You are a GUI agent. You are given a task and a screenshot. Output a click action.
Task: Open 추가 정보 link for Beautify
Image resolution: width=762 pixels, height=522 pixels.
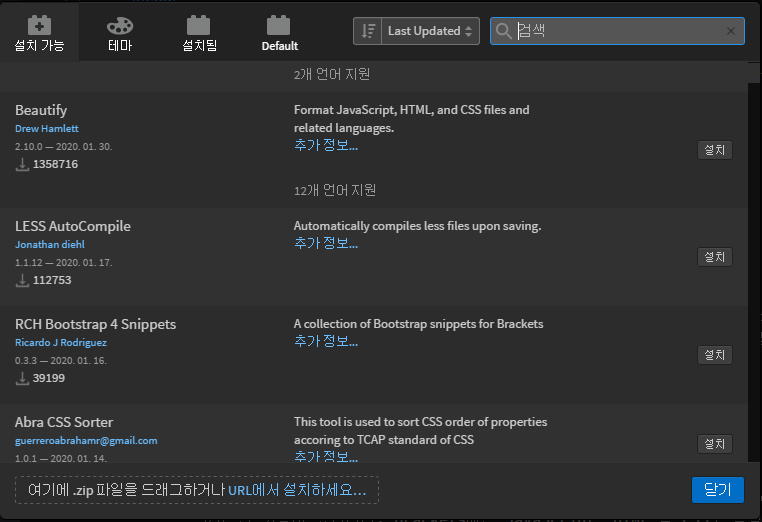coord(326,145)
